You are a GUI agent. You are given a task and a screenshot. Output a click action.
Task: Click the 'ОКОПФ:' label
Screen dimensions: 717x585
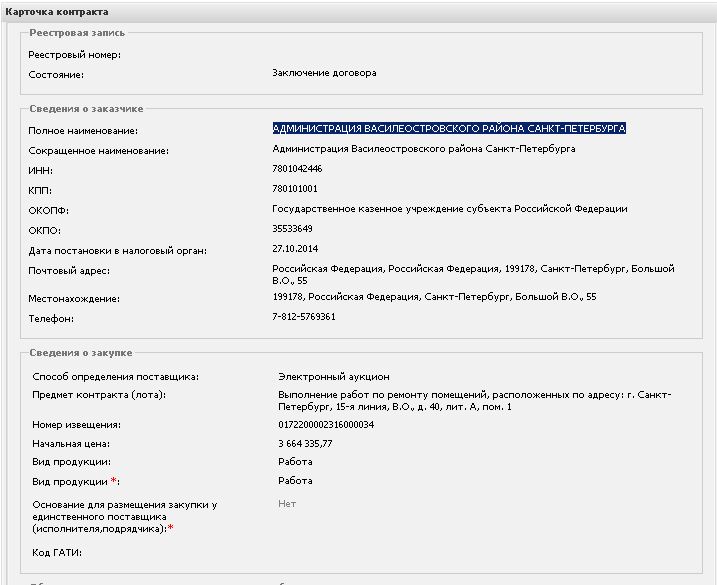(48, 211)
